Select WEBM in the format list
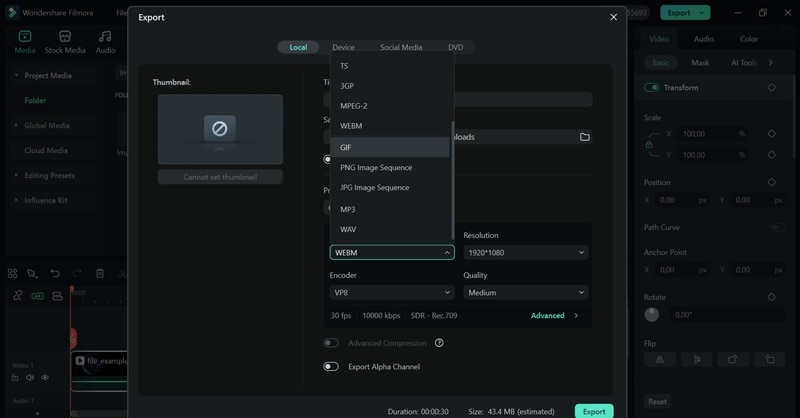Viewport: 800px width, 418px height. [390, 126]
